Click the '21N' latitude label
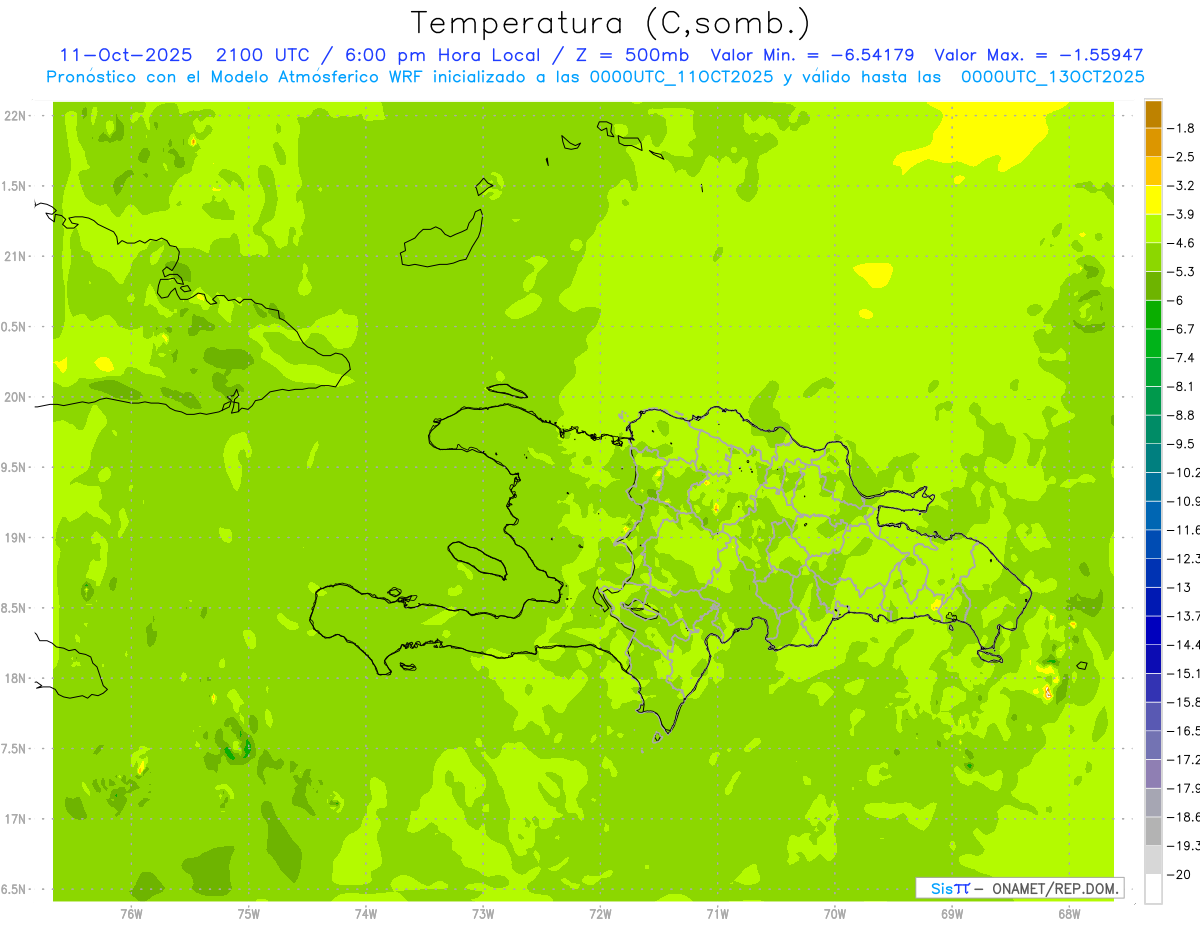 coord(15,256)
